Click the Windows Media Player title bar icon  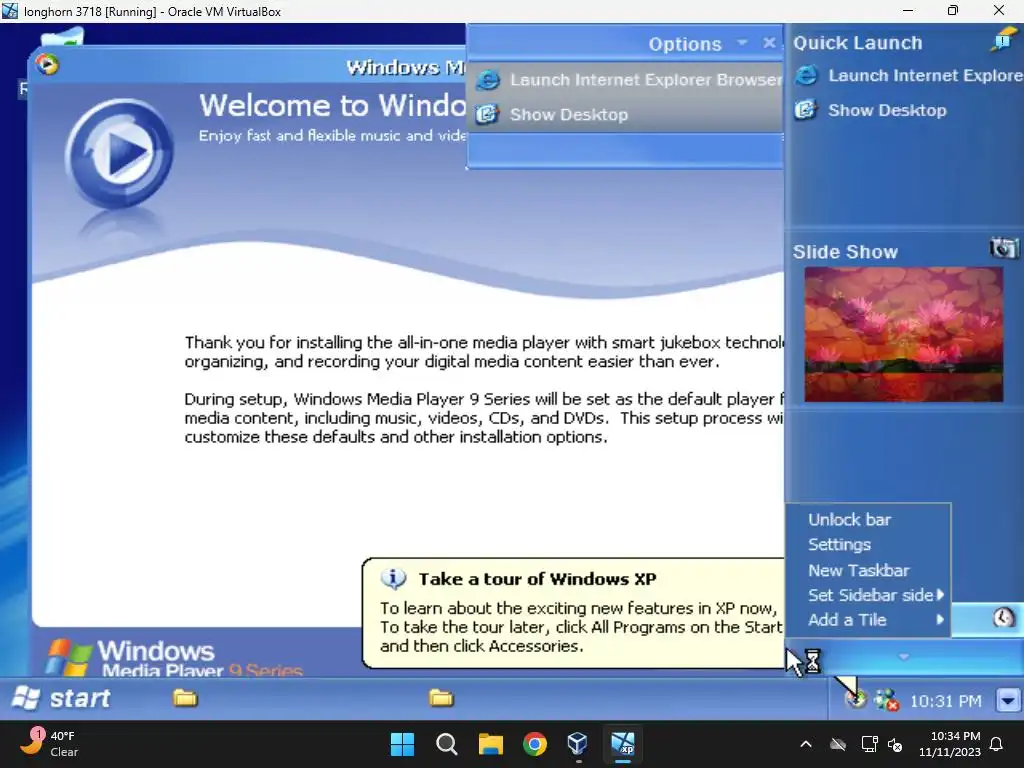pyautogui.click(x=47, y=64)
